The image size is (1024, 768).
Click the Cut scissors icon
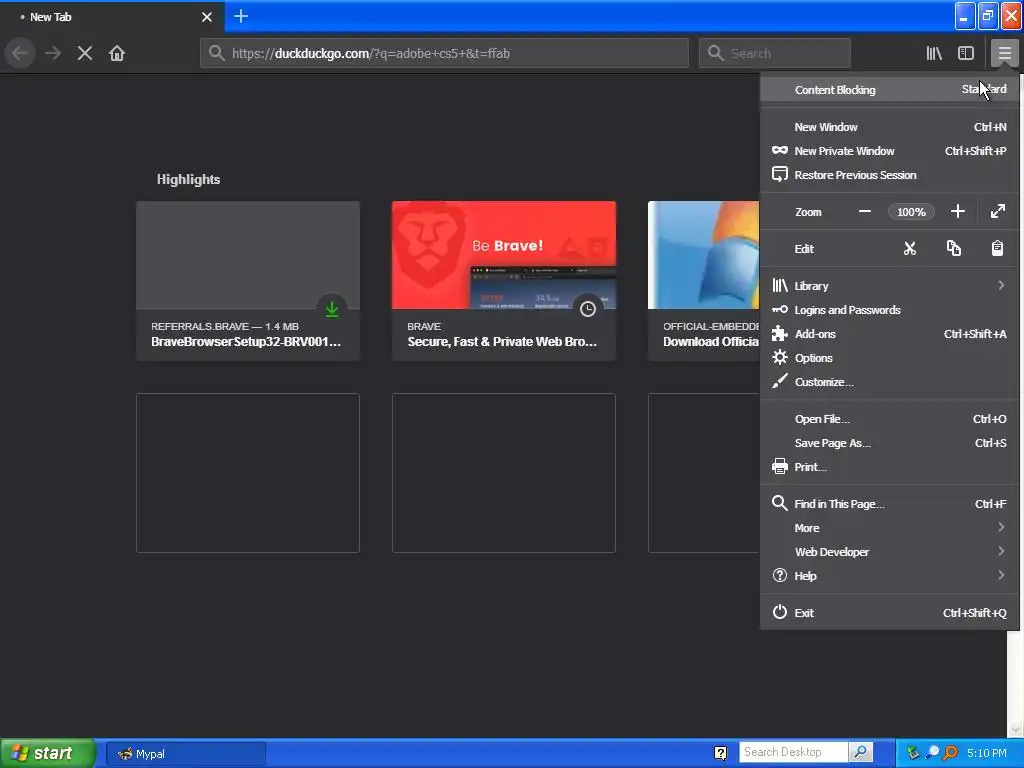click(x=910, y=249)
